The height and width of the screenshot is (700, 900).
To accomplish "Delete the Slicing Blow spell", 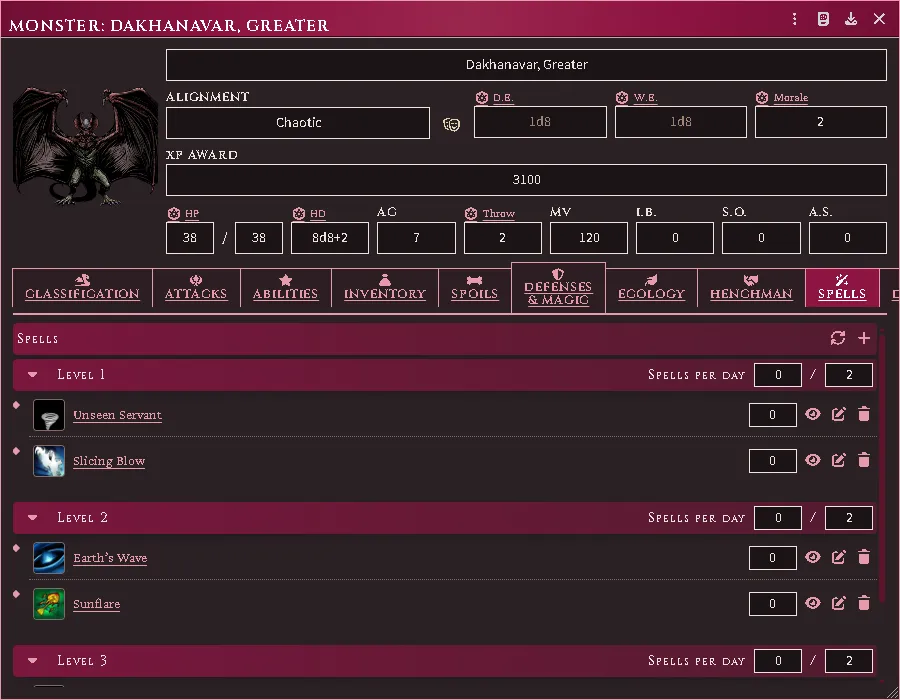I will point(864,460).
